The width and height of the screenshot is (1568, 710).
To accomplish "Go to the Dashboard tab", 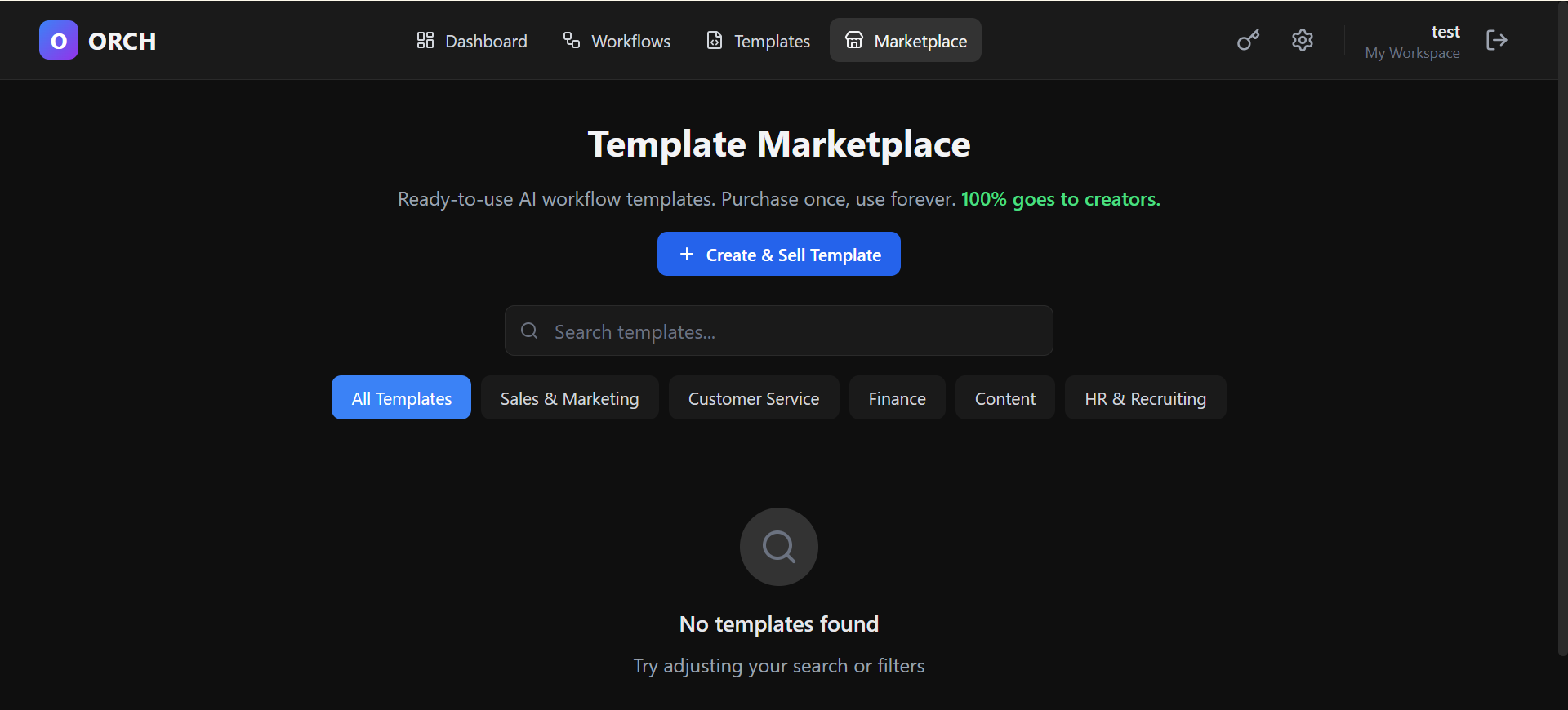I will point(472,40).
